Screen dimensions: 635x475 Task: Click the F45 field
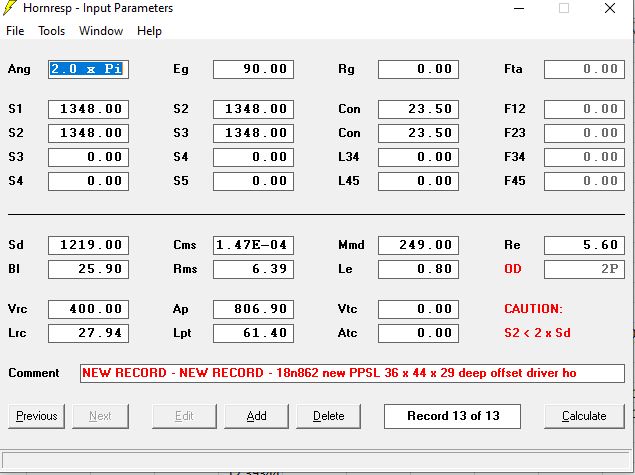(x=584, y=181)
